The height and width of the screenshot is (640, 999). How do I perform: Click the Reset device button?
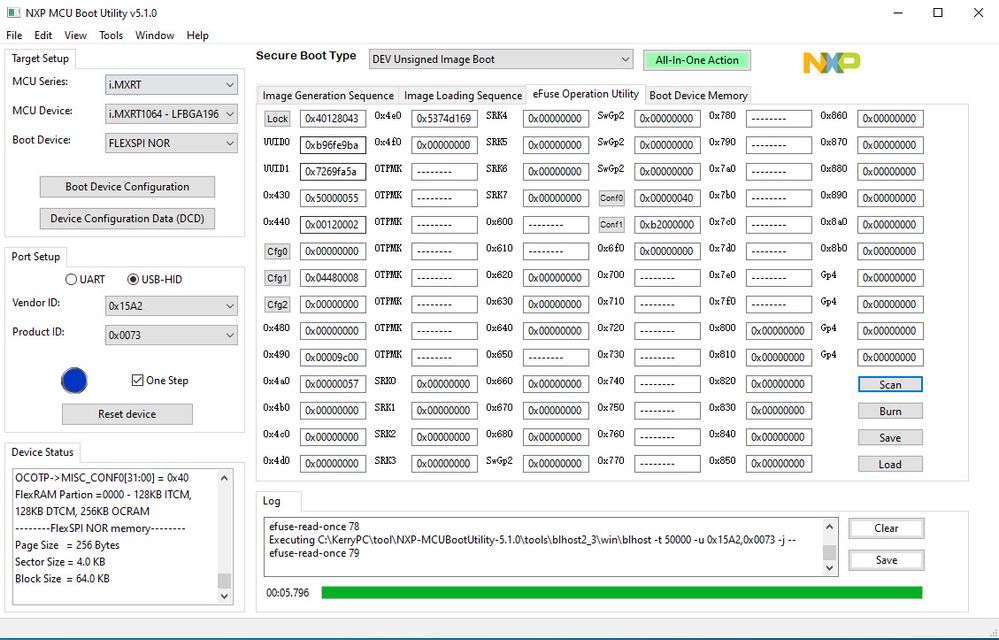[127, 415]
